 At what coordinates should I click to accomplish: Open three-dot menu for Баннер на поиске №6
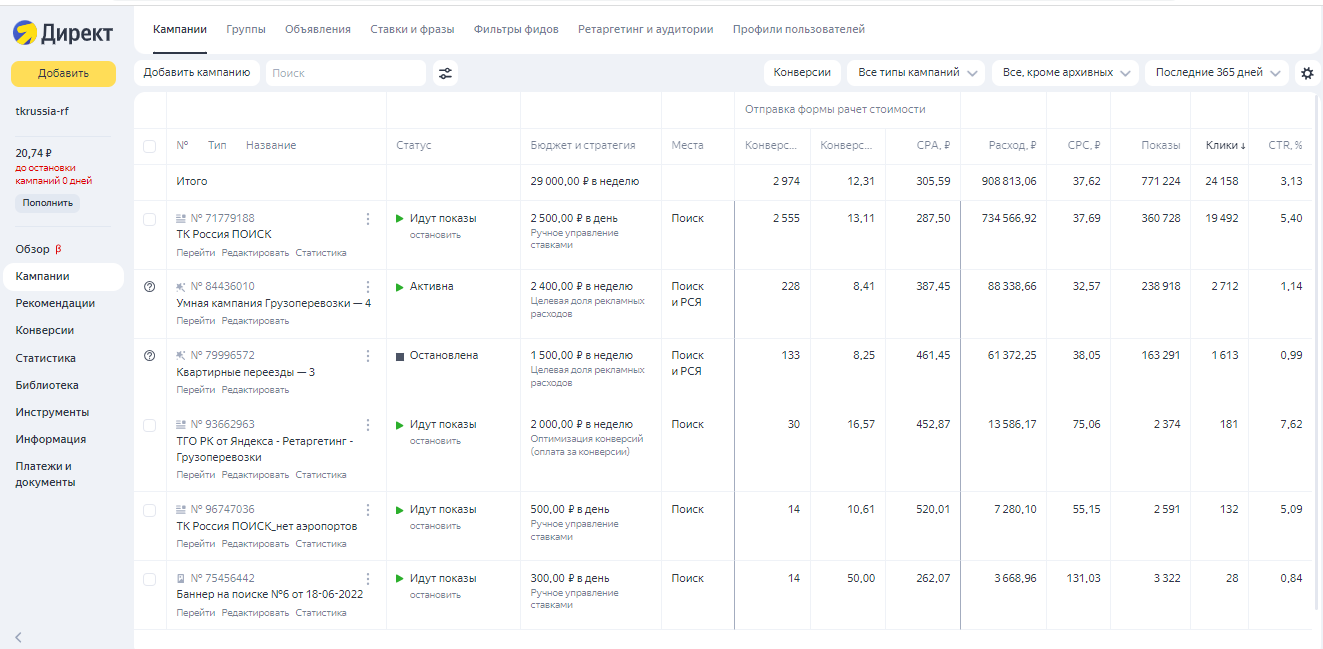tap(368, 579)
